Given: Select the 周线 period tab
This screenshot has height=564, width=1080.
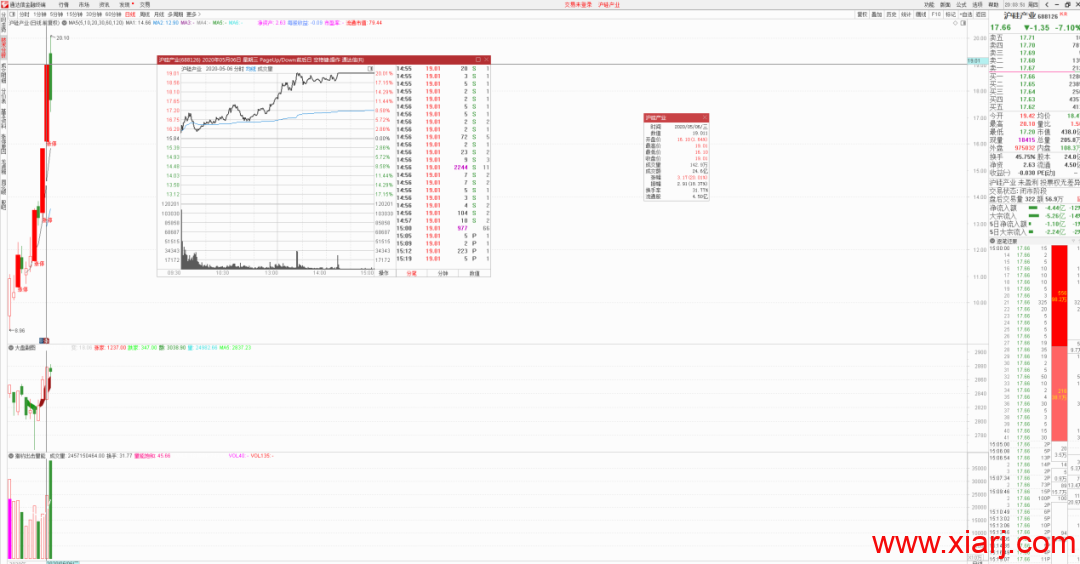Looking at the screenshot, I should click(x=145, y=14).
